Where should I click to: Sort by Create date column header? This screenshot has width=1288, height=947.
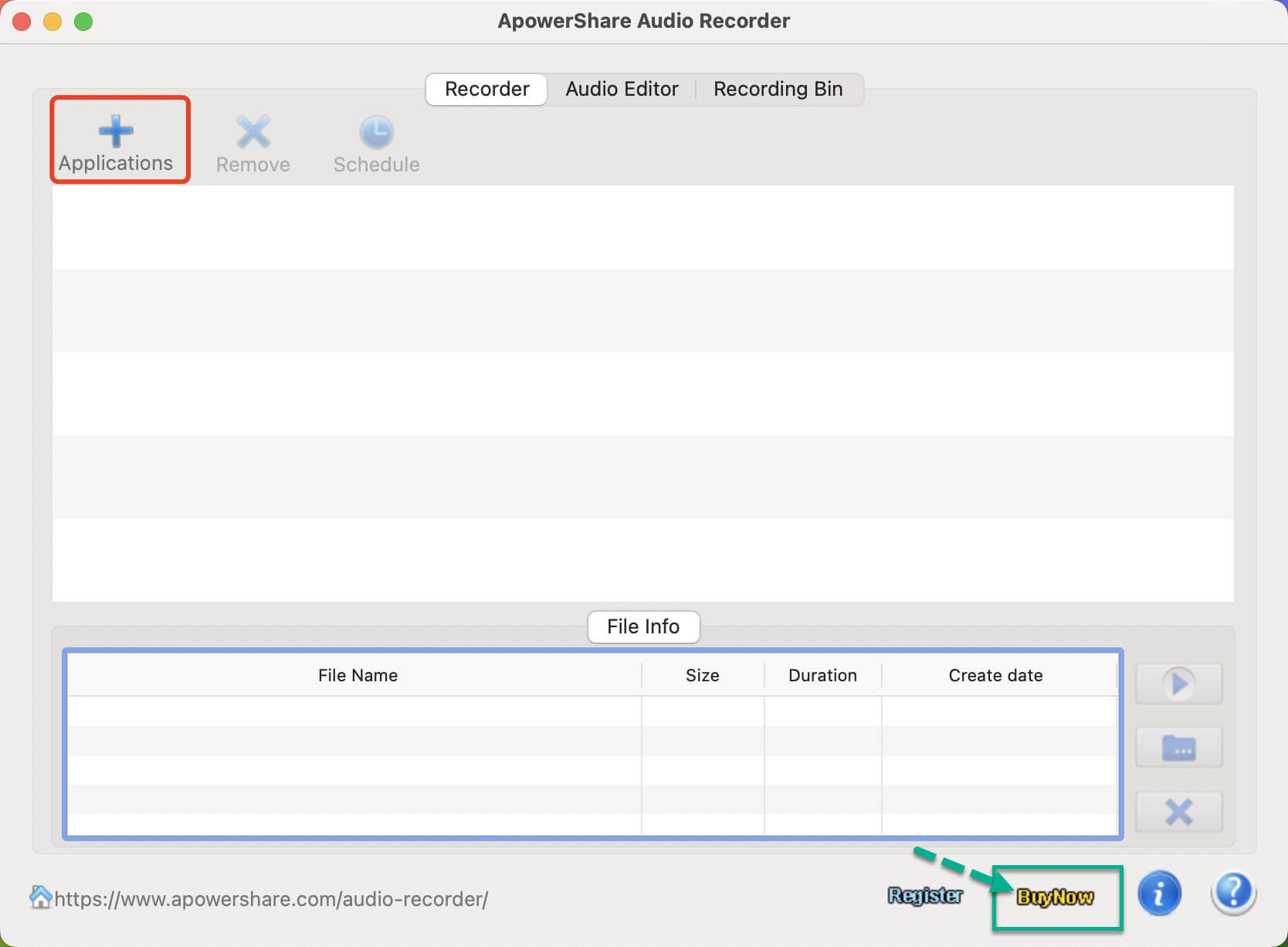point(995,675)
